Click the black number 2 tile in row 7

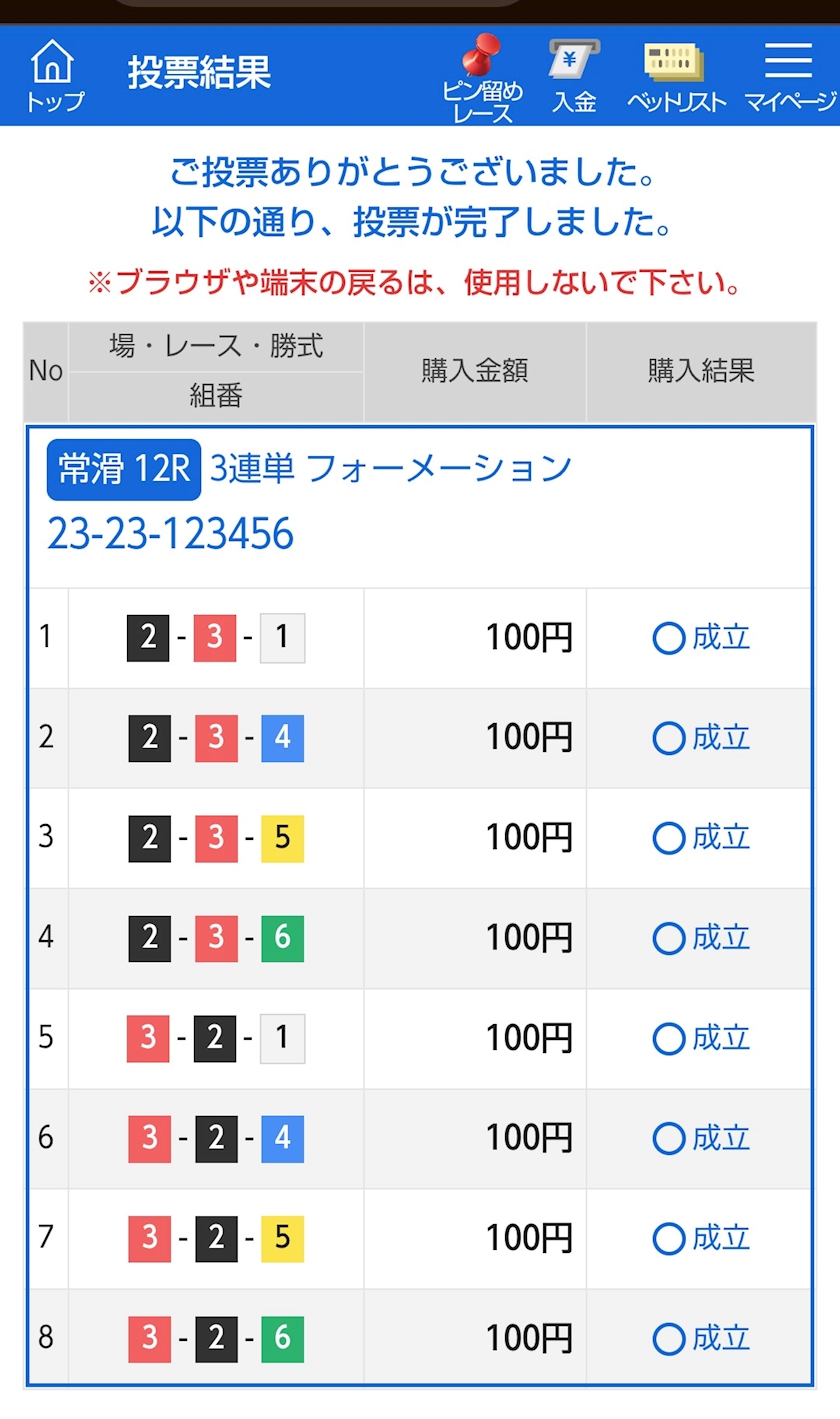point(216,1238)
